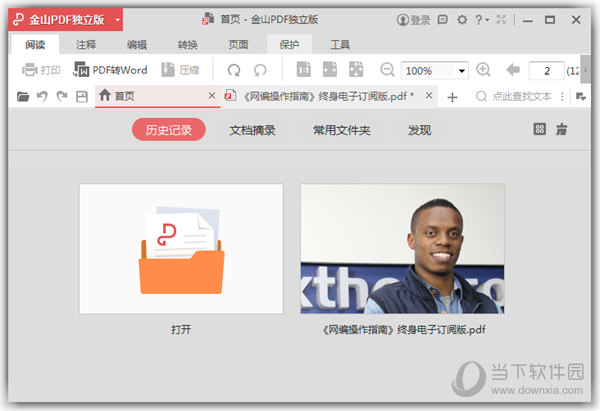The height and width of the screenshot is (411, 600).
Task: Open the feedback message icon in title bar
Action: coord(442,19)
